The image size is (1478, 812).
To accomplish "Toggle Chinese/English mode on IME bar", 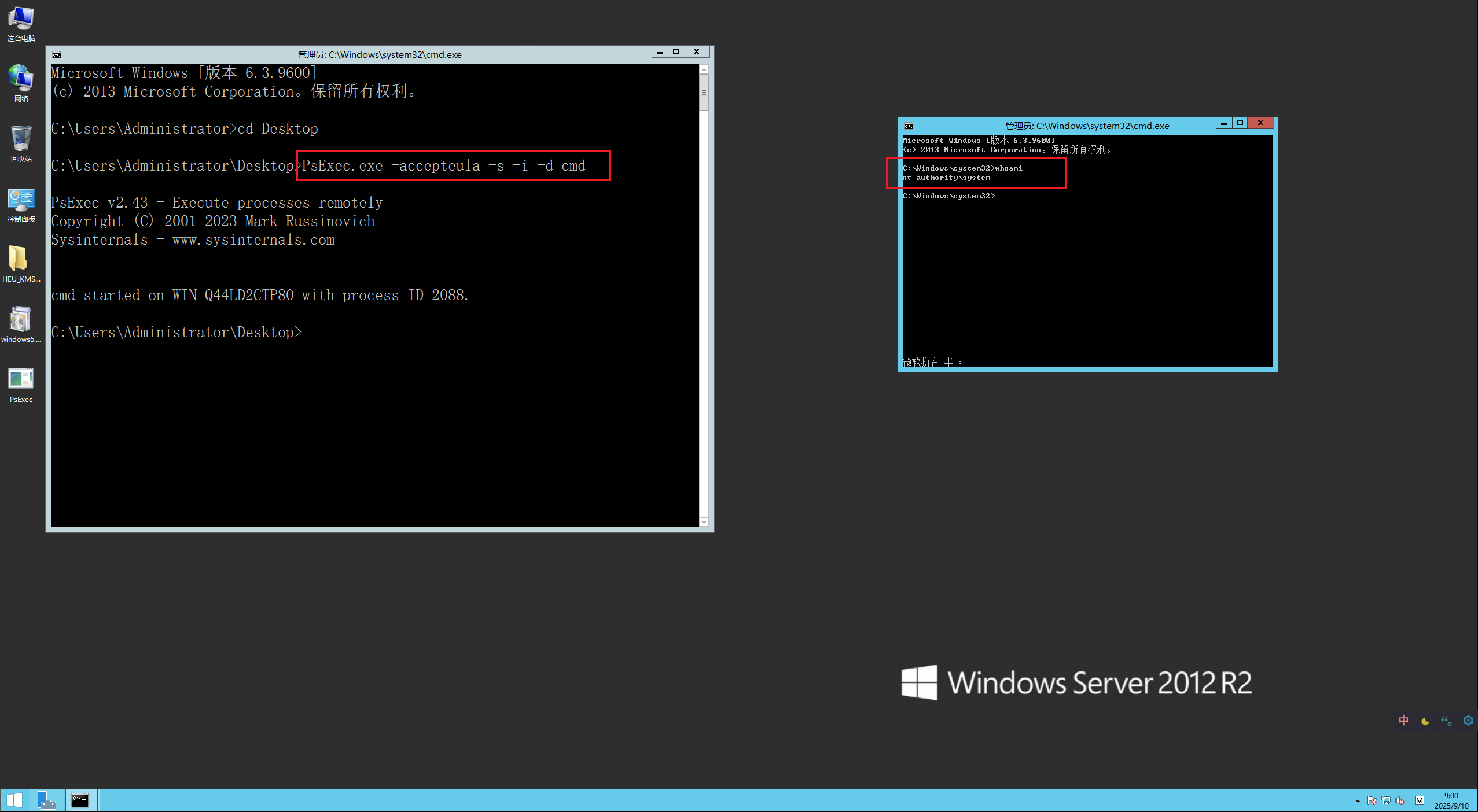I will (x=1403, y=721).
